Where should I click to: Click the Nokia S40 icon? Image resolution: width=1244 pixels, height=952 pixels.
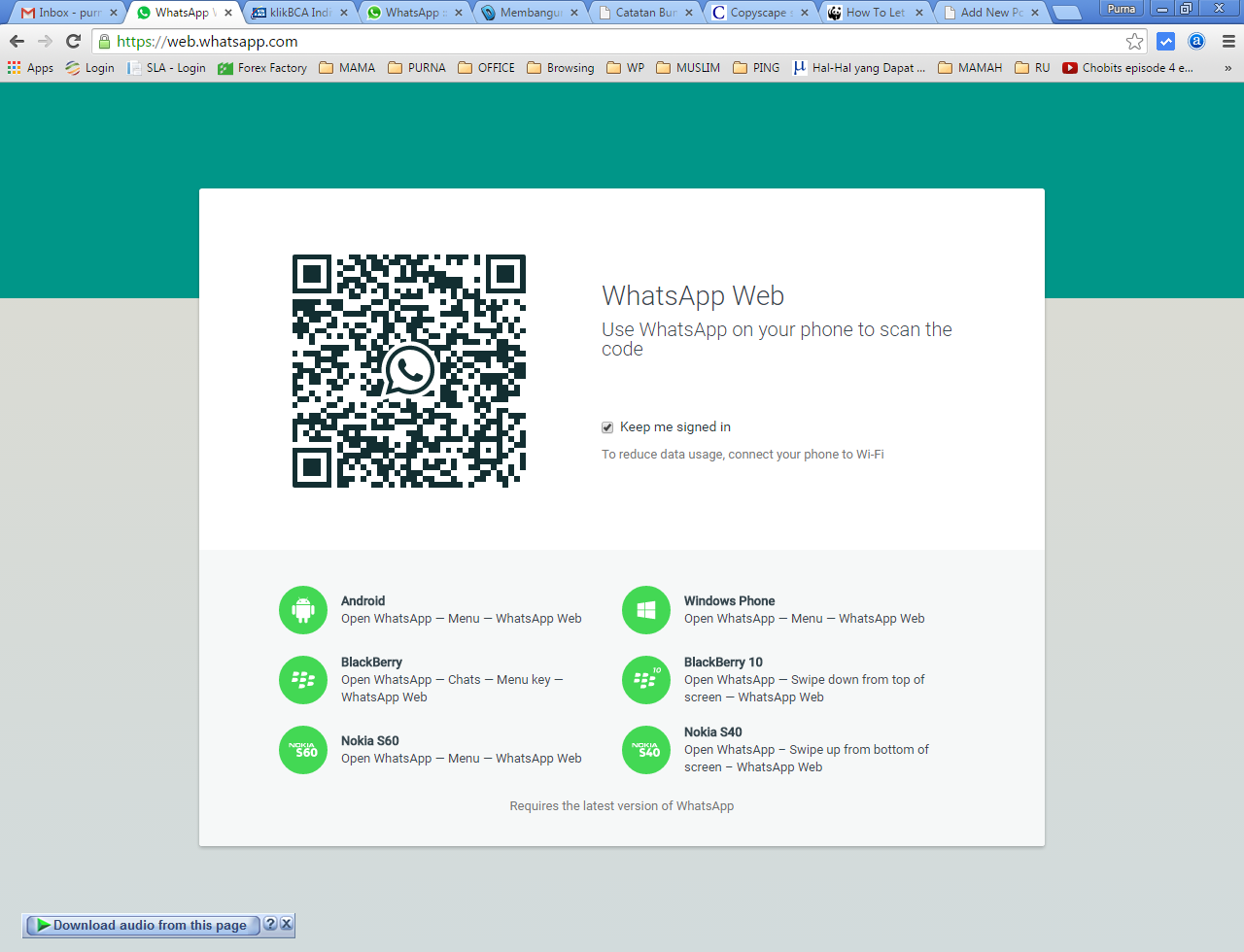[x=646, y=750]
